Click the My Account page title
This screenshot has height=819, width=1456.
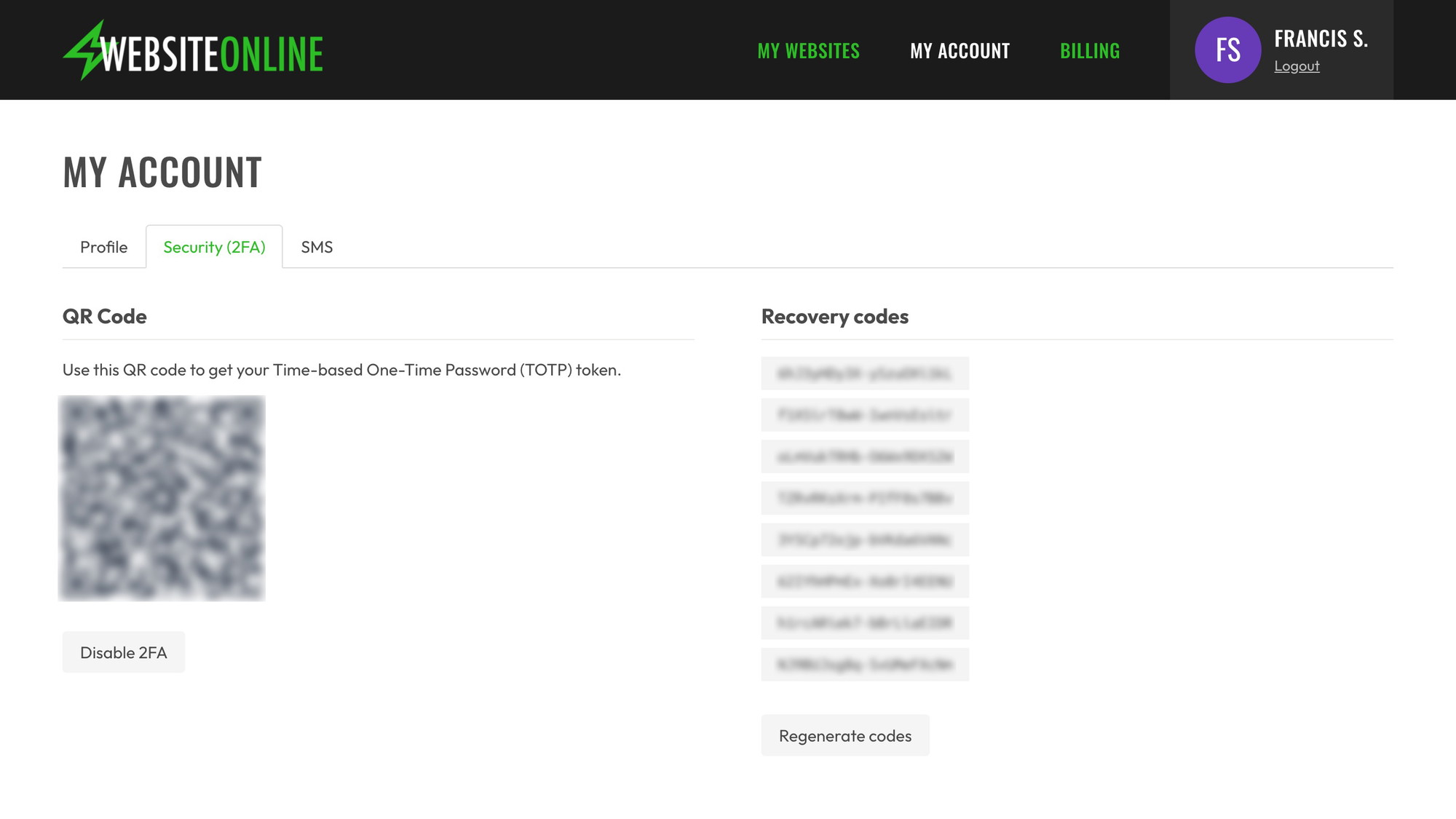tap(162, 173)
